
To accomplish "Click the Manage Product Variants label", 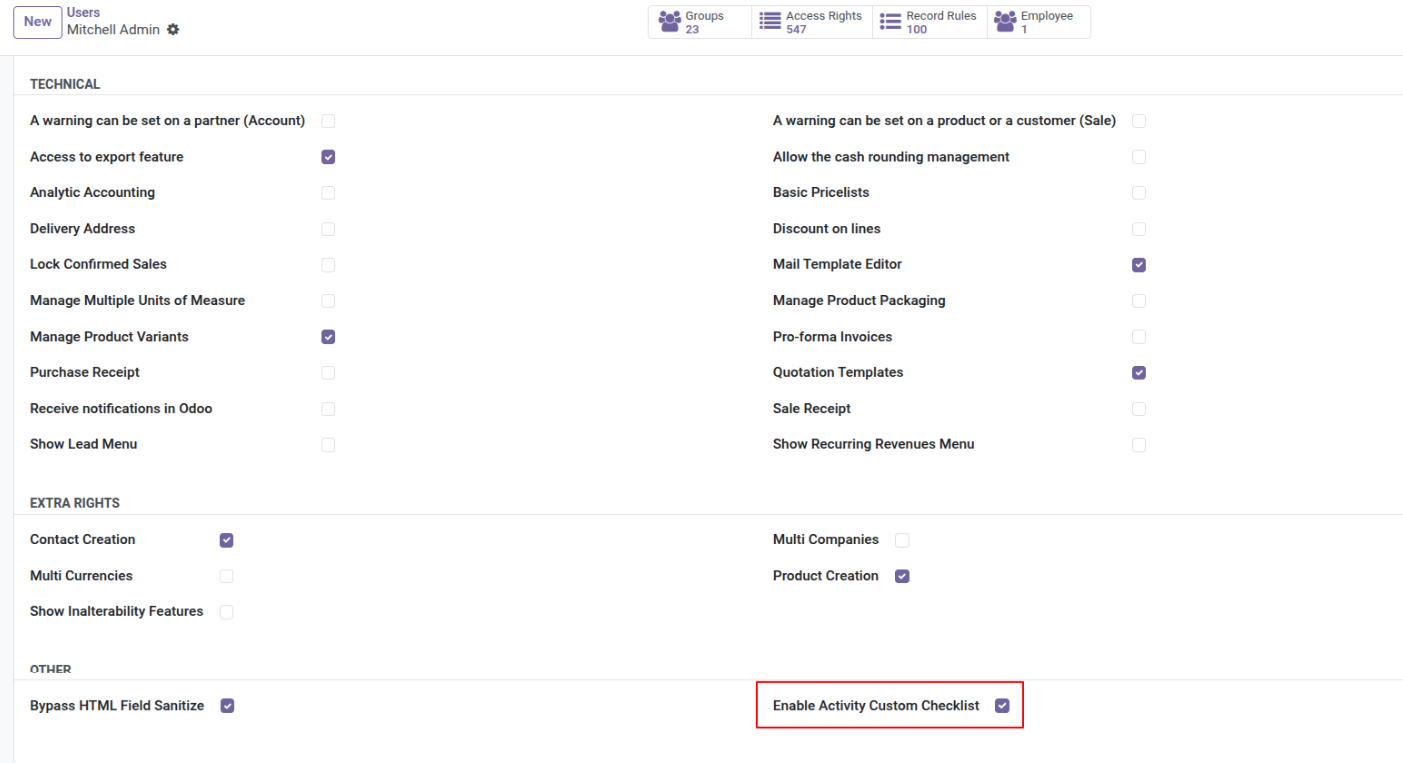I will pos(109,337).
